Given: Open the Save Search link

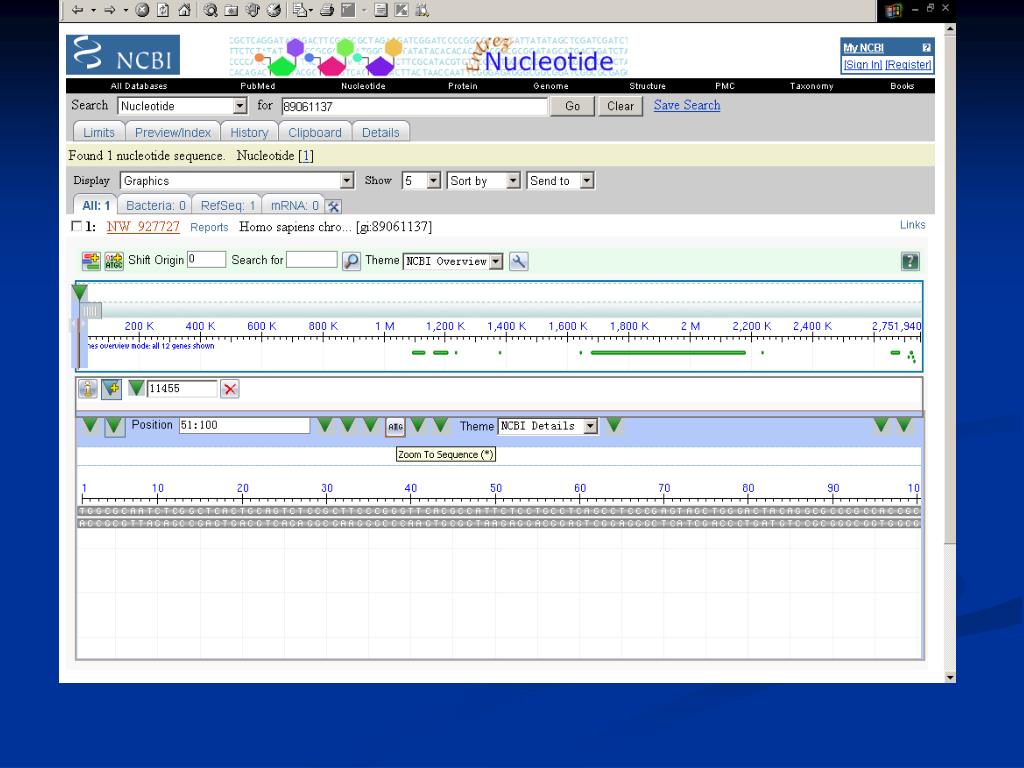Looking at the screenshot, I should pyautogui.click(x=687, y=105).
